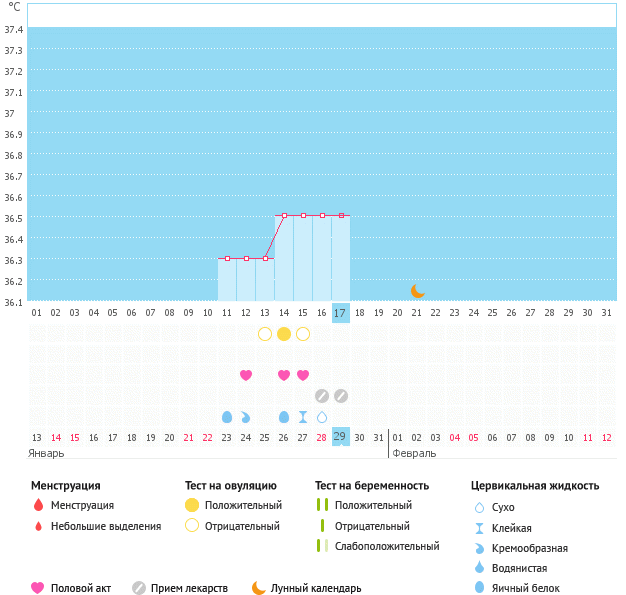The width and height of the screenshot is (626, 595).
Task: Click the temperature point on cycle day 14
Action: (x=284, y=215)
